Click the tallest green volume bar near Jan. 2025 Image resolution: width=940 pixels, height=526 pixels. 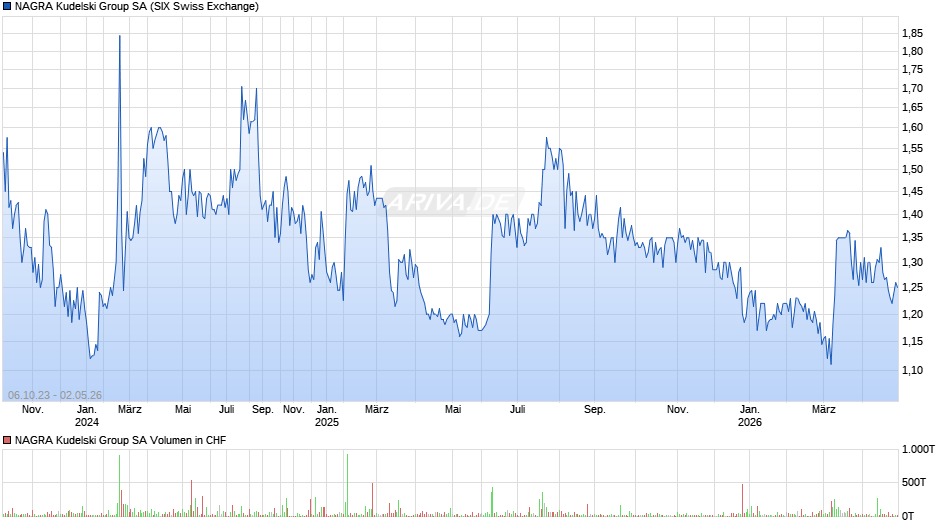[347, 485]
